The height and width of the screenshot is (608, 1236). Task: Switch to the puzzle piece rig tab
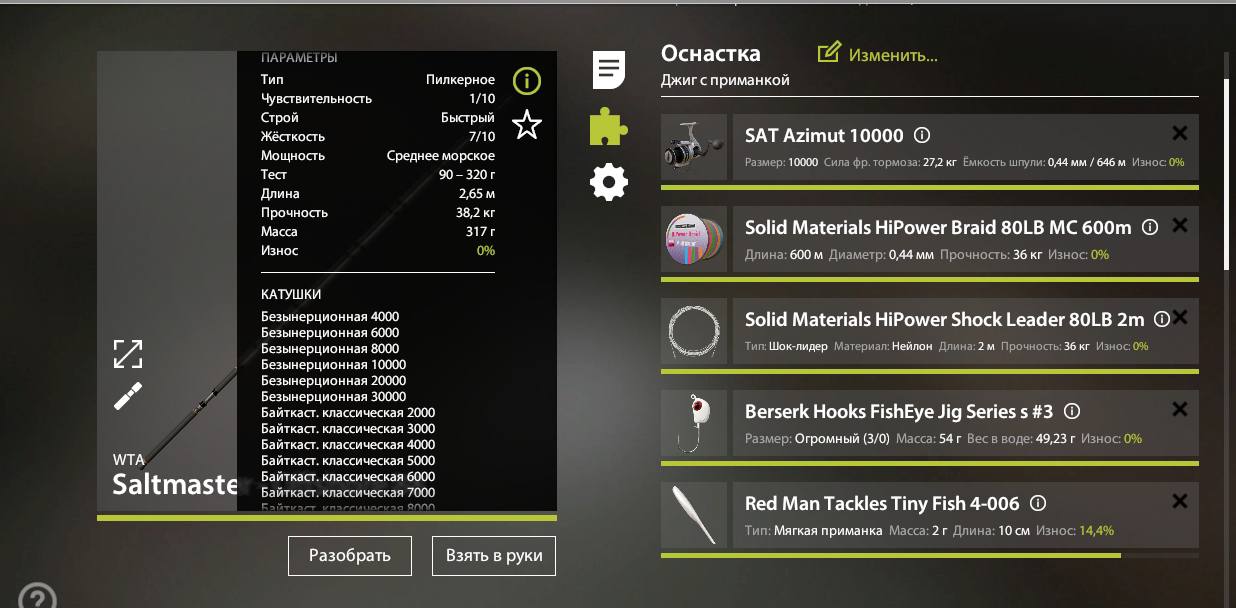coord(609,127)
